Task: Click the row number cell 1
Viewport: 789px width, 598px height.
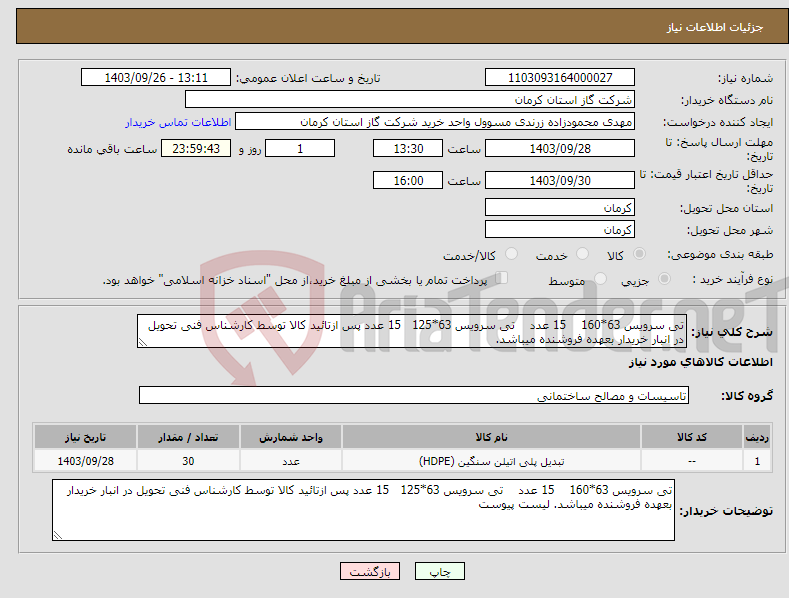Action: [757, 461]
